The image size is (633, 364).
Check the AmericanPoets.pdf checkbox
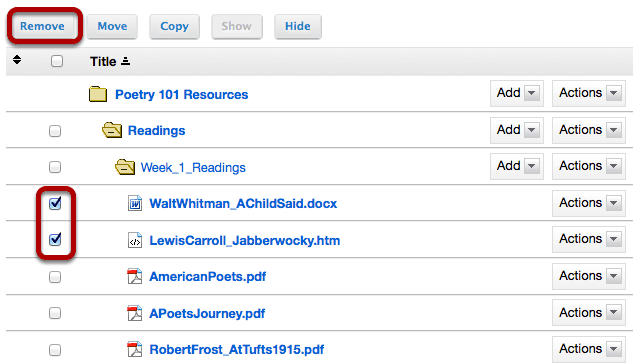pos(55,277)
